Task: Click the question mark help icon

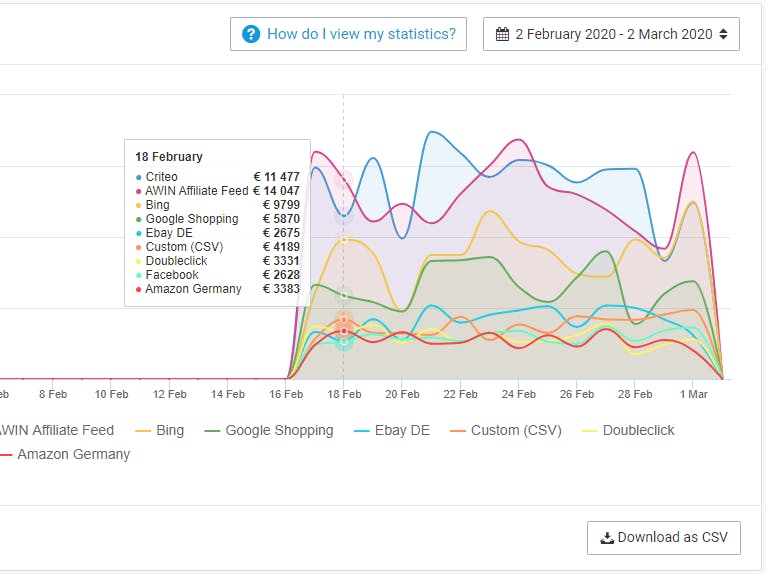Action: [x=251, y=34]
